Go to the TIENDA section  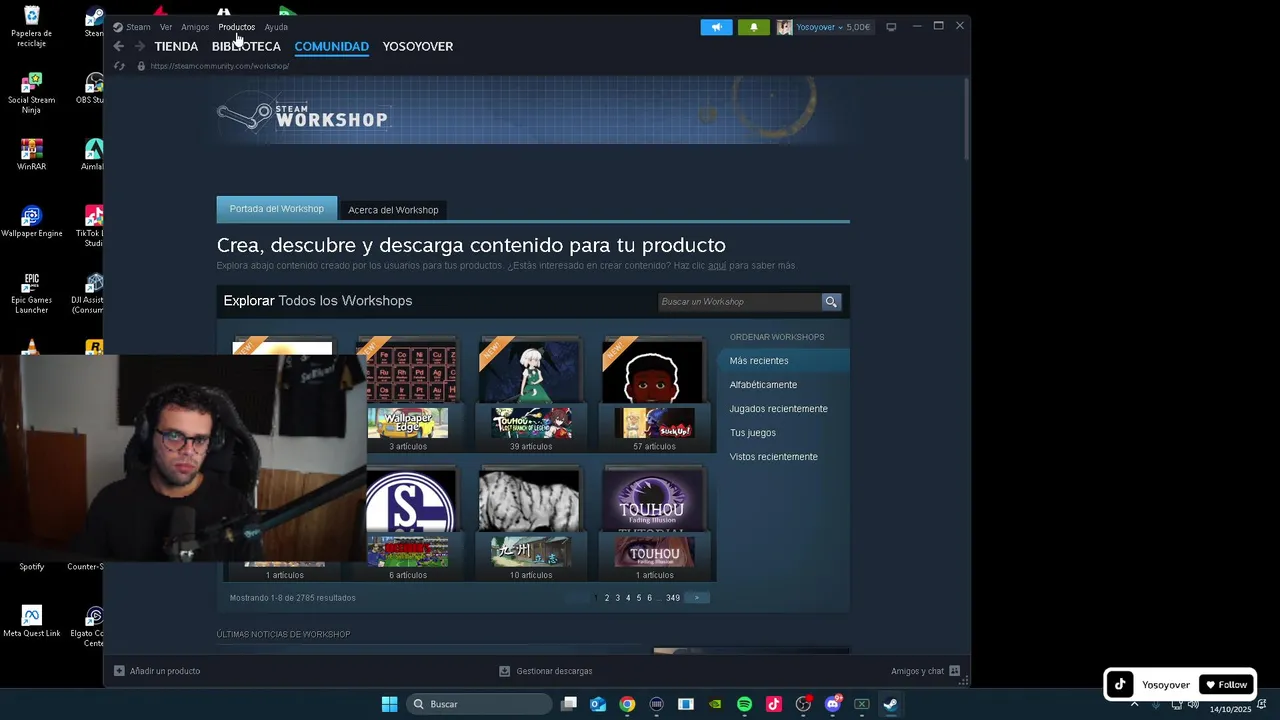tap(176, 46)
